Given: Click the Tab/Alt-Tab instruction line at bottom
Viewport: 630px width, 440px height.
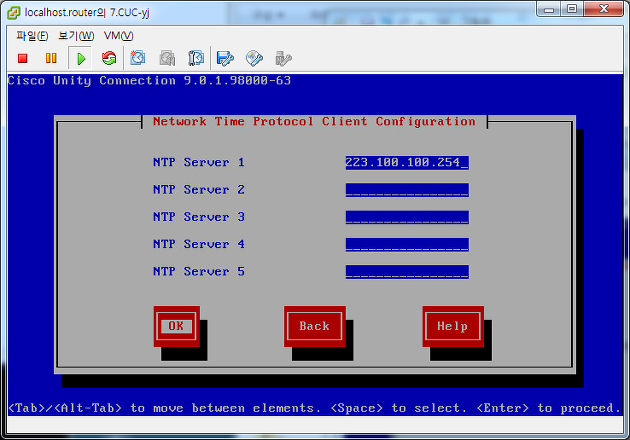Looking at the screenshot, I should click(x=315, y=408).
